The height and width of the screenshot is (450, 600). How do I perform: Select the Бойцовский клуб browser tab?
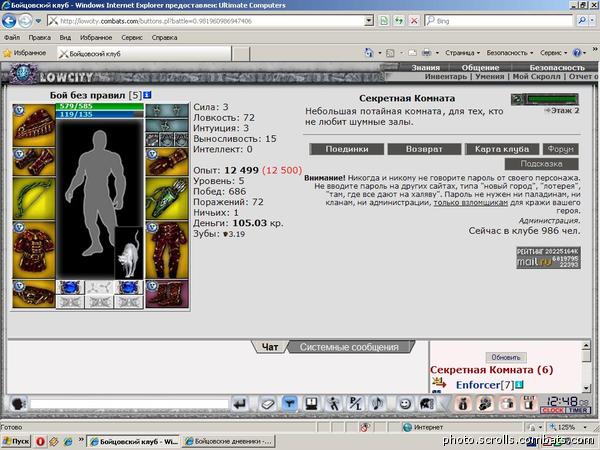[144, 54]
